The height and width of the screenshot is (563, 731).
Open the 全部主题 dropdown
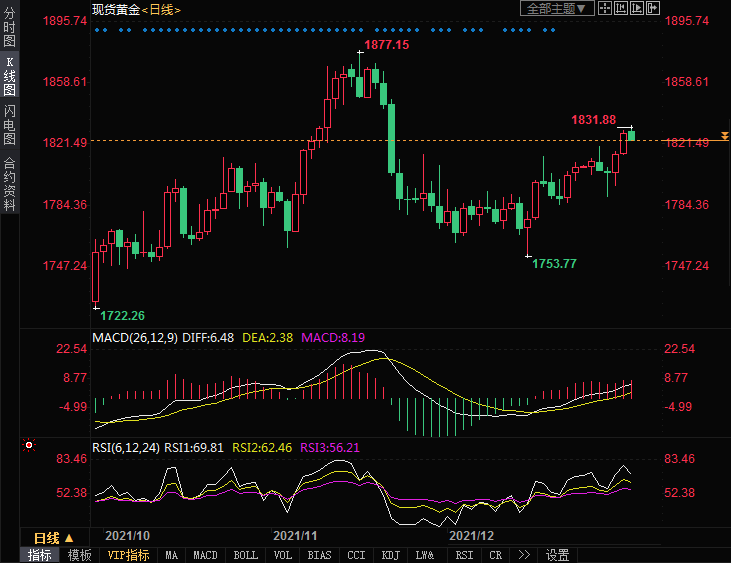point(558,8)
